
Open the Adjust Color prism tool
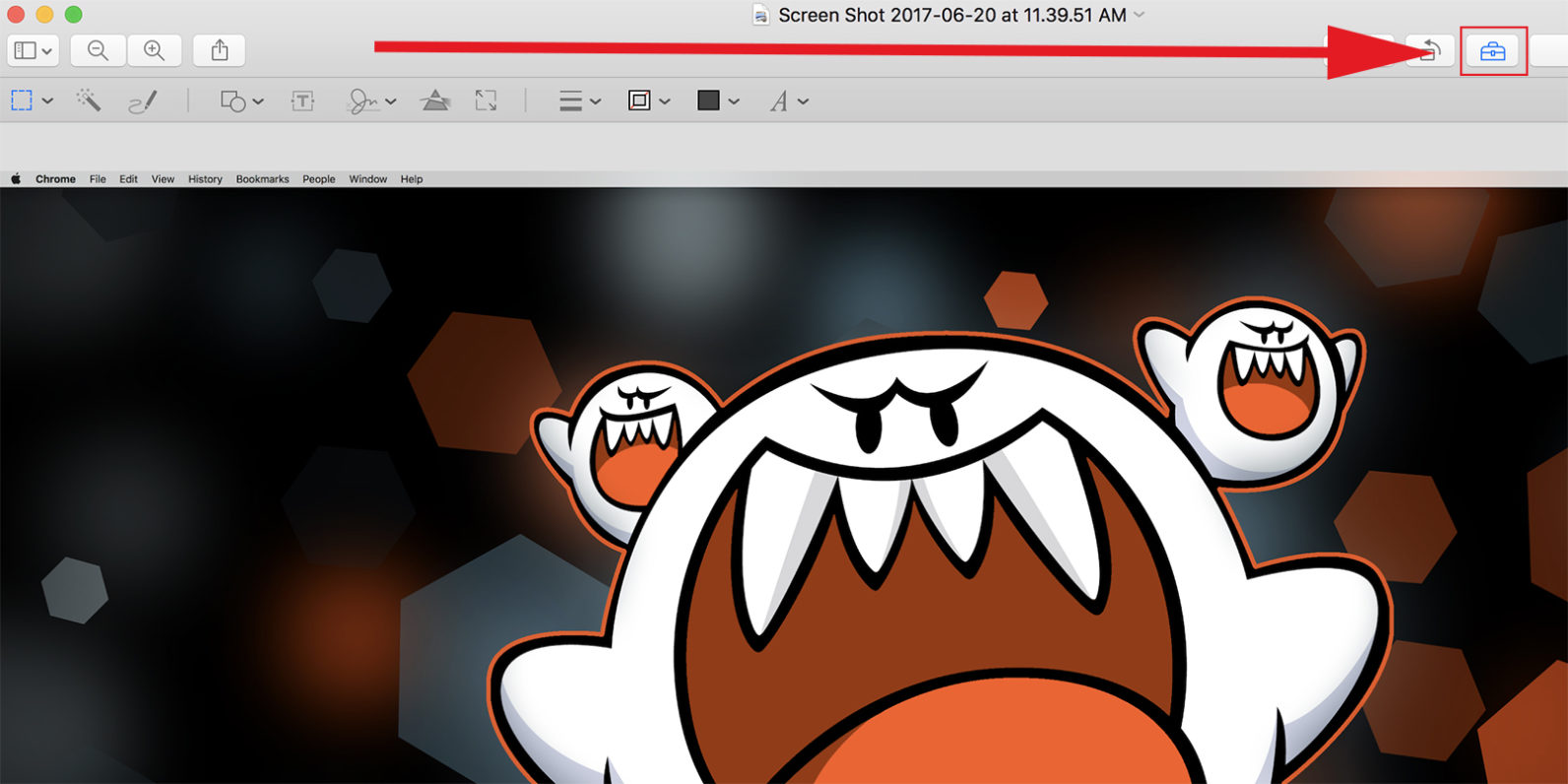click(x=435, y=100)
